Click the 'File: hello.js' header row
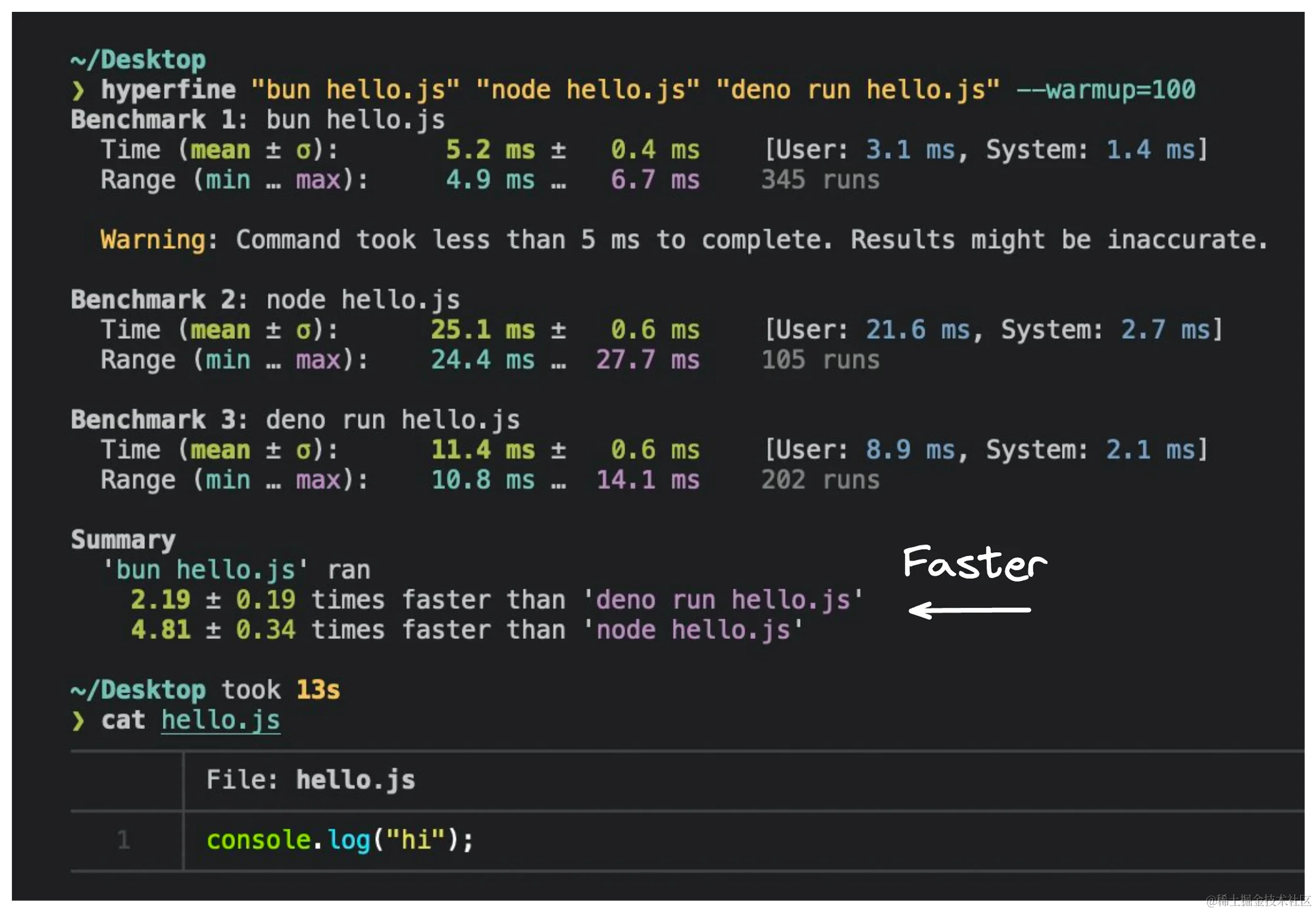 point(311,780)
